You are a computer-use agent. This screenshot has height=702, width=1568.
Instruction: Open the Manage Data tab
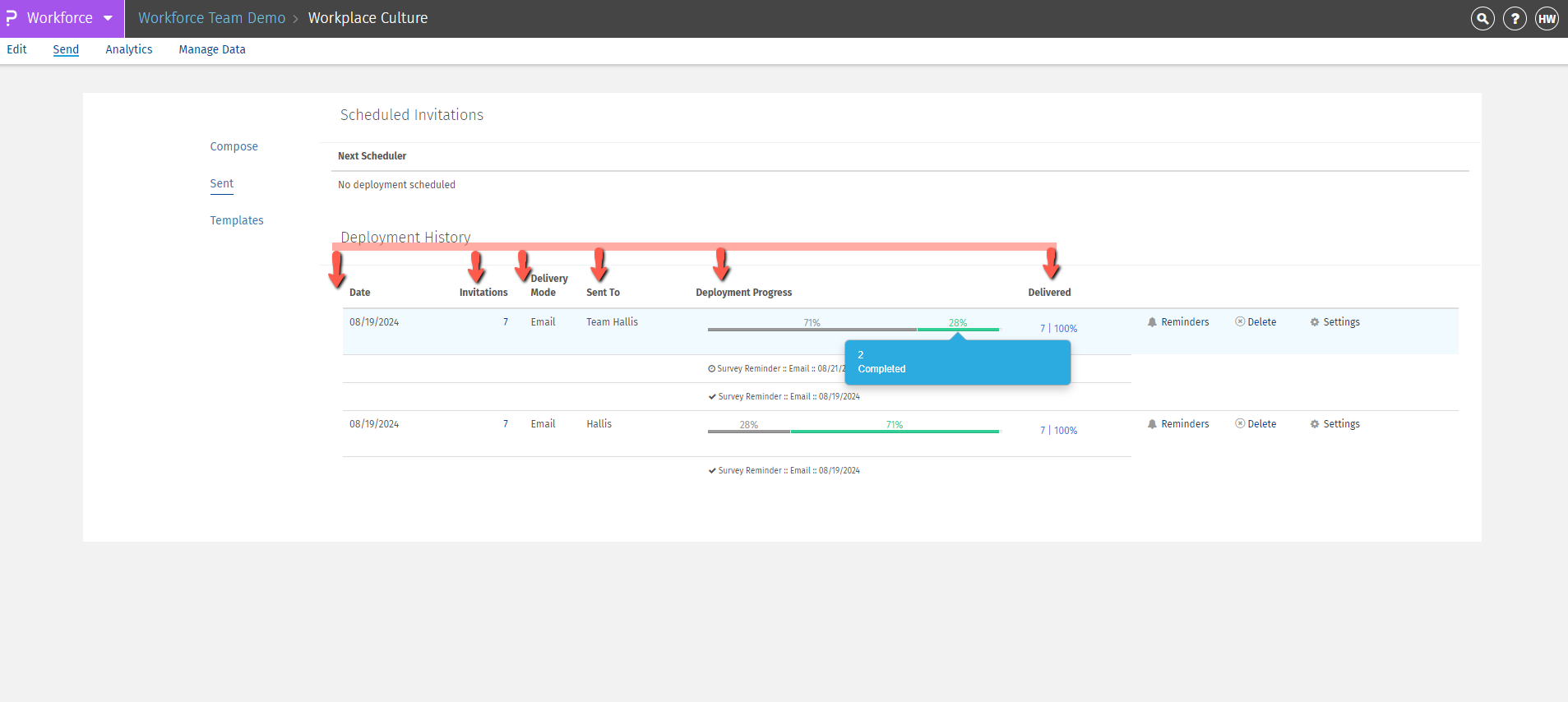pos(212,49)
